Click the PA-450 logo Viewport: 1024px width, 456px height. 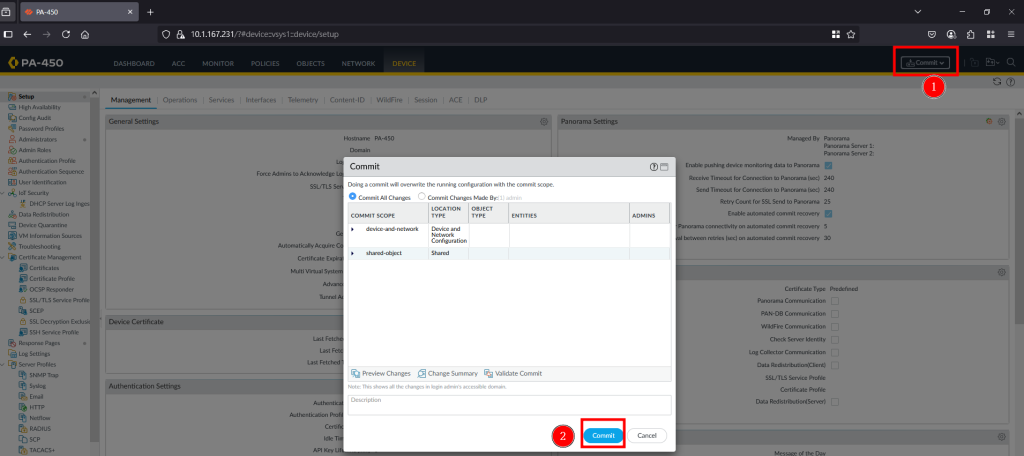[x=36, y=63]
